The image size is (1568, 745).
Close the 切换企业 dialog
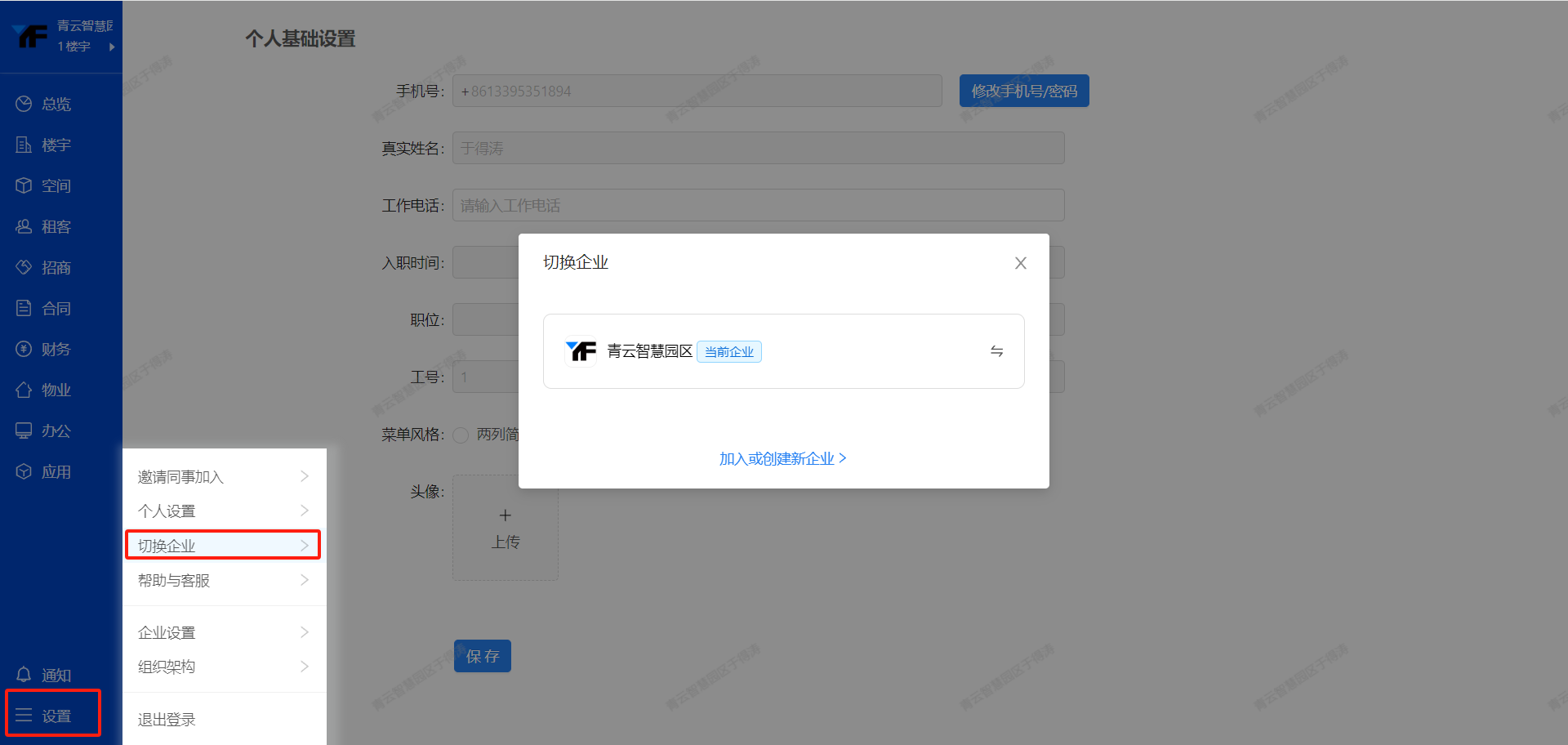point(1020,263)
